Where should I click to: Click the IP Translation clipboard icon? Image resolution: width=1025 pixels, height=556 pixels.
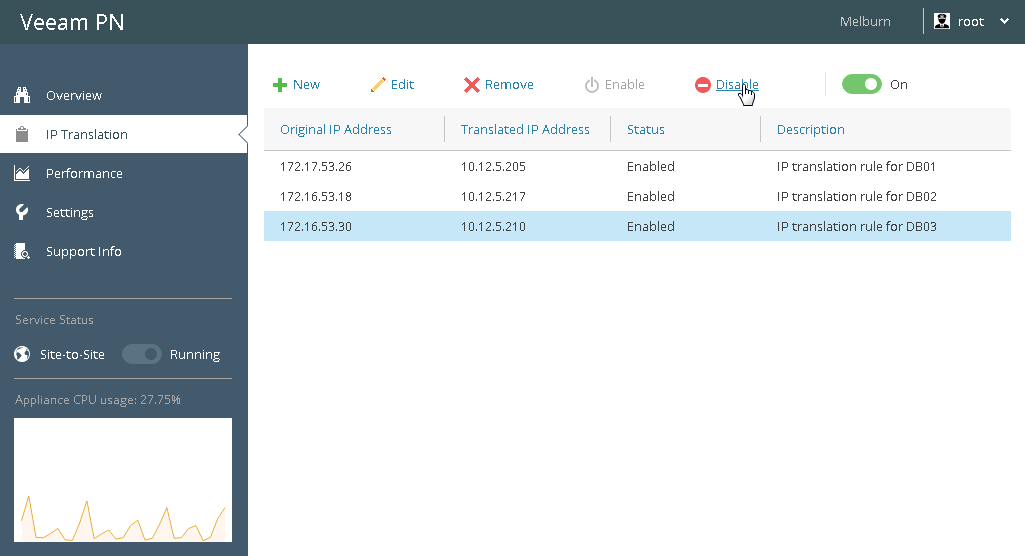click(x=22, y=134)
